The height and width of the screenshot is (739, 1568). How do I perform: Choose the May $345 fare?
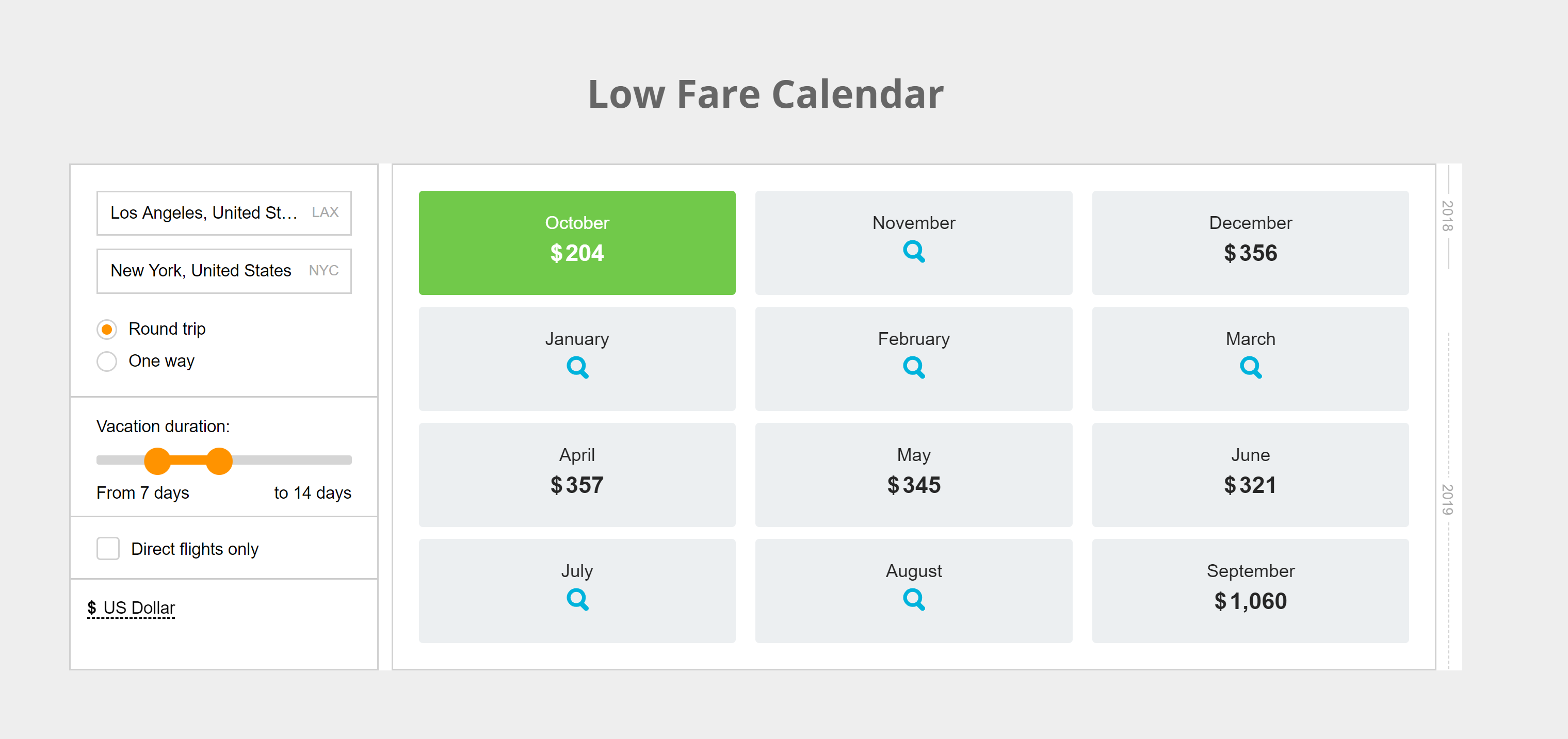click(x=913, y=474)
